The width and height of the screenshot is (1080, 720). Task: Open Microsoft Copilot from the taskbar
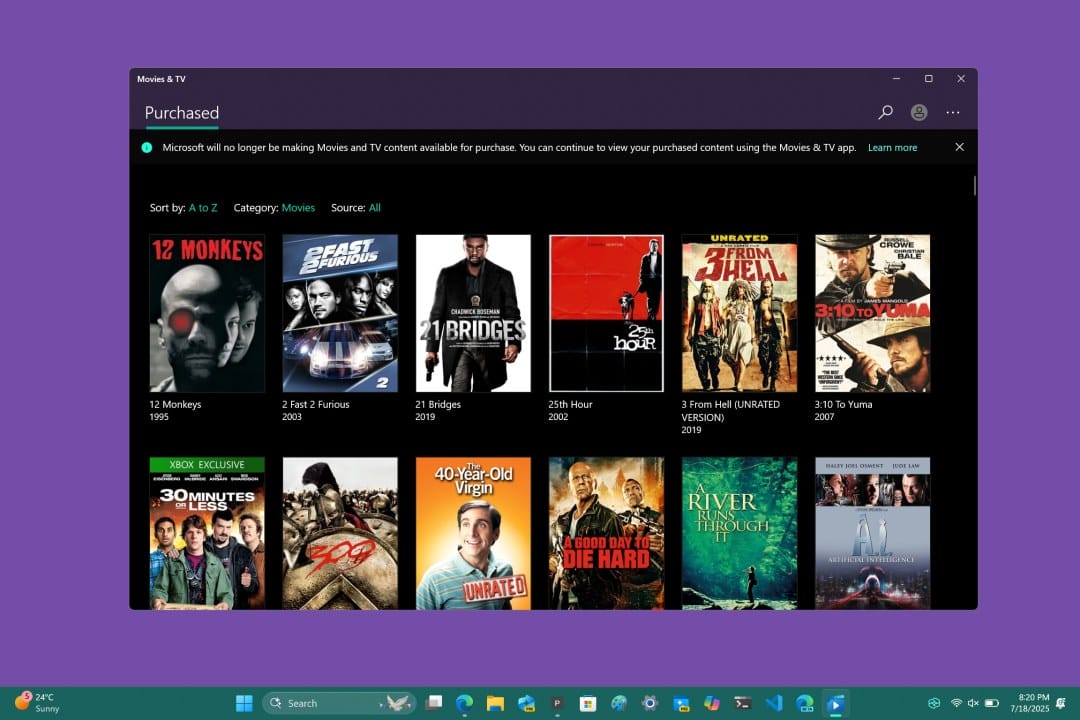713,703
